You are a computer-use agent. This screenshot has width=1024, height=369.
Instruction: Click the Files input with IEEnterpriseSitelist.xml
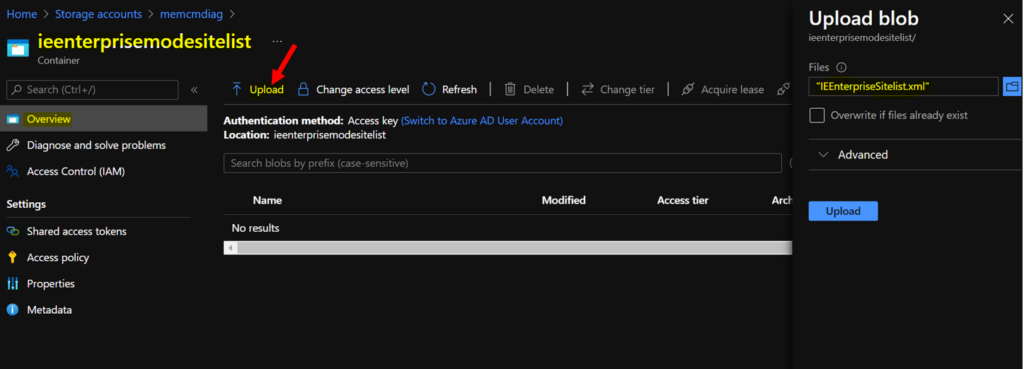click(x=903, y=86)
